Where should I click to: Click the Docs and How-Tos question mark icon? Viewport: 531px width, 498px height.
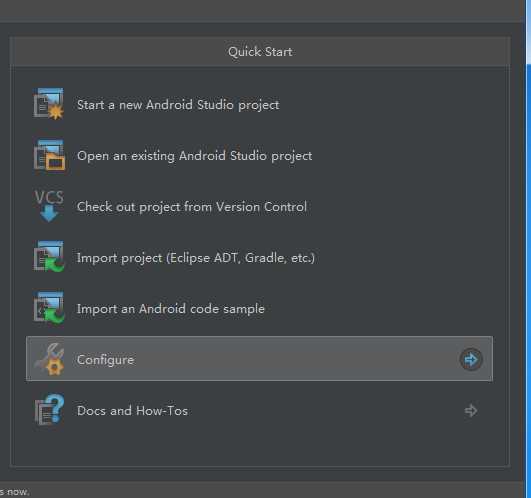[x=49, y=410]
